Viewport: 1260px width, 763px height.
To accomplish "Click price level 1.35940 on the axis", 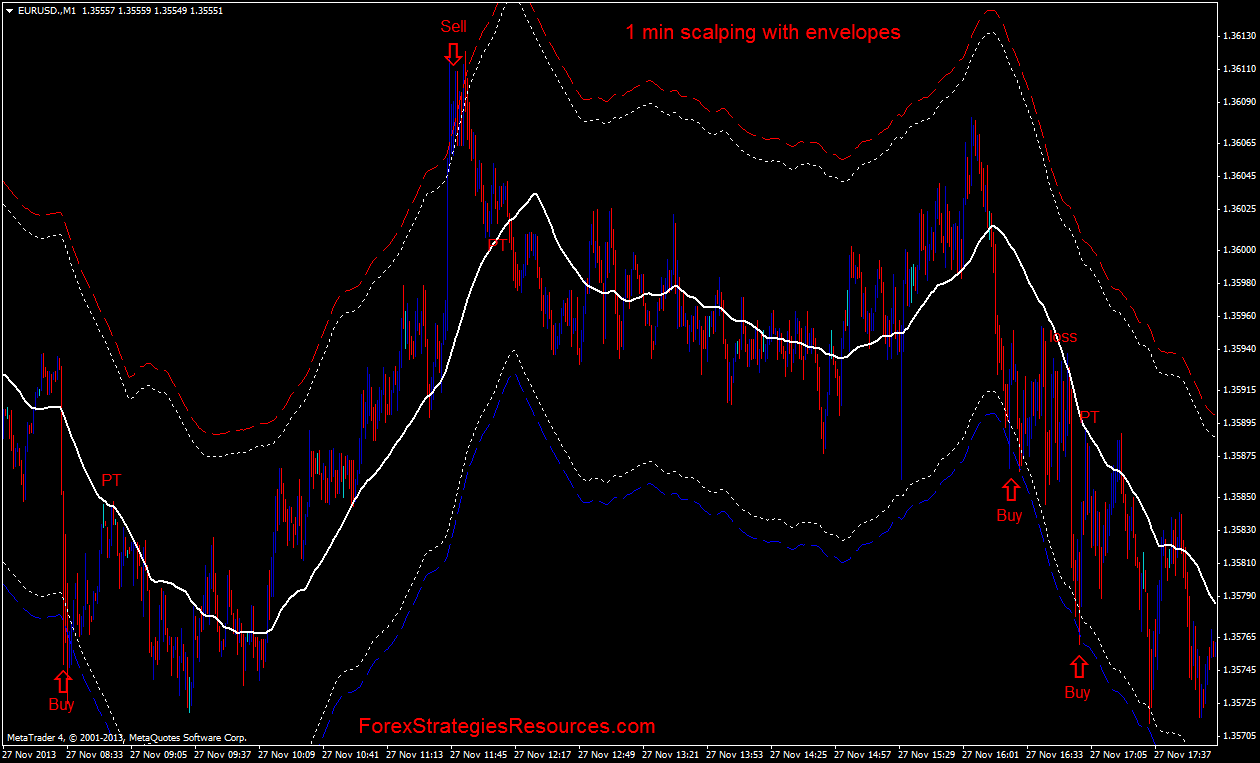I will click(1238, 349).
